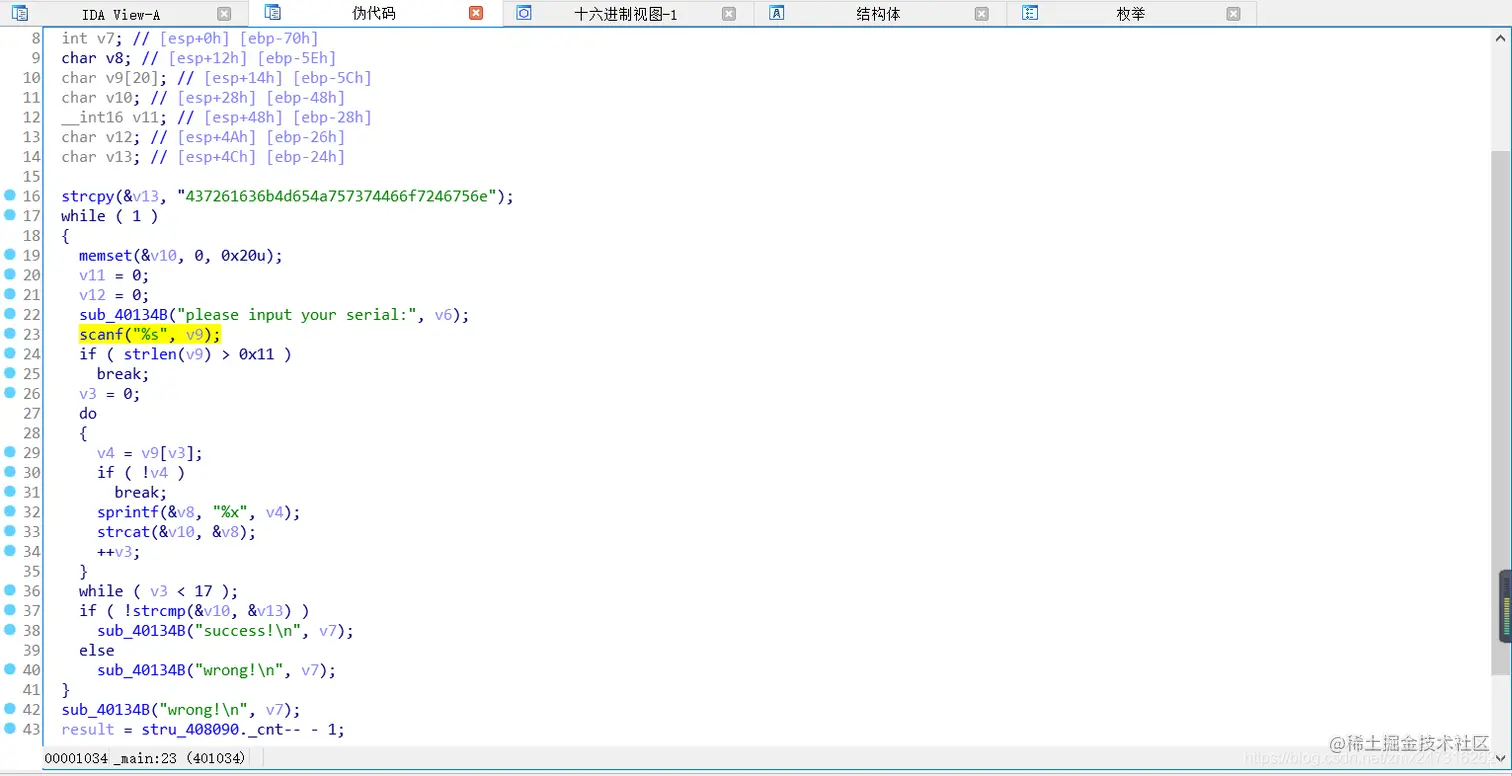Toggle the breakpoint dot on line 22
The image size is (1512, 776).
[10, 314]
